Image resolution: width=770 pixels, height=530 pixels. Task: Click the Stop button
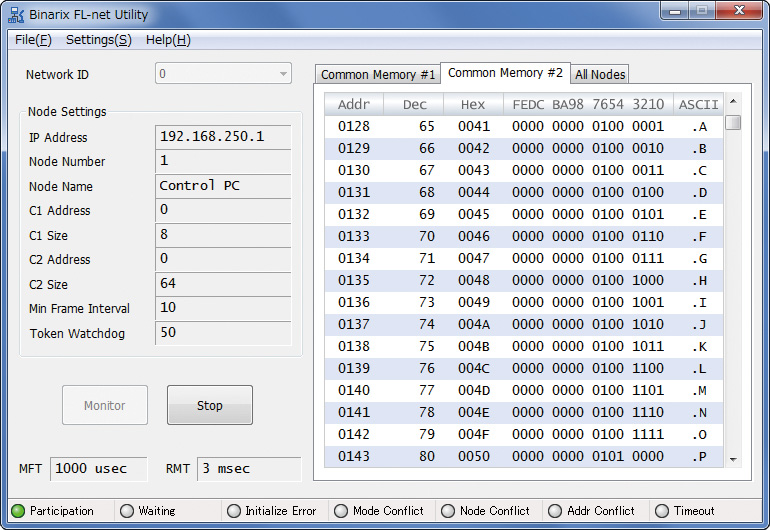click(x=210, y=405)
